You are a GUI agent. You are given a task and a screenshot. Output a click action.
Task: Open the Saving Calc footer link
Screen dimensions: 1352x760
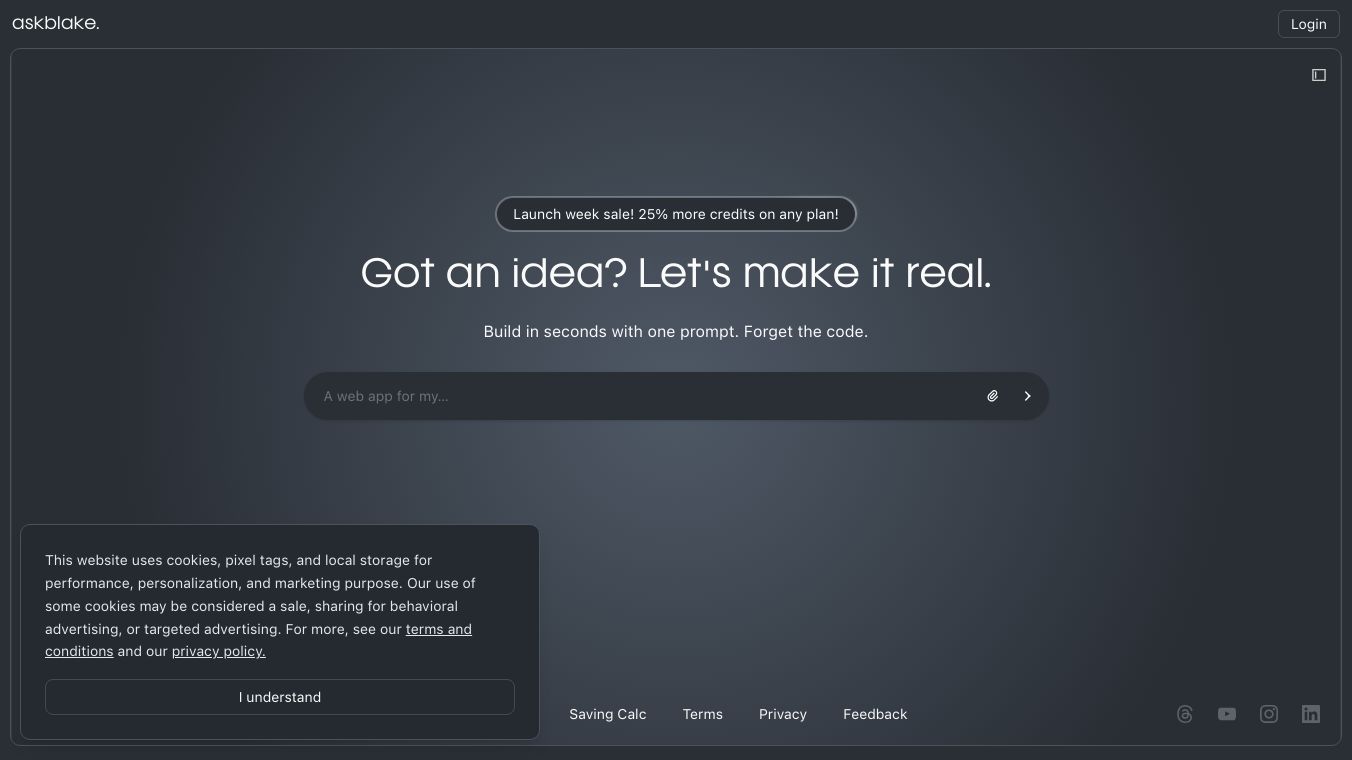(608, 714)
